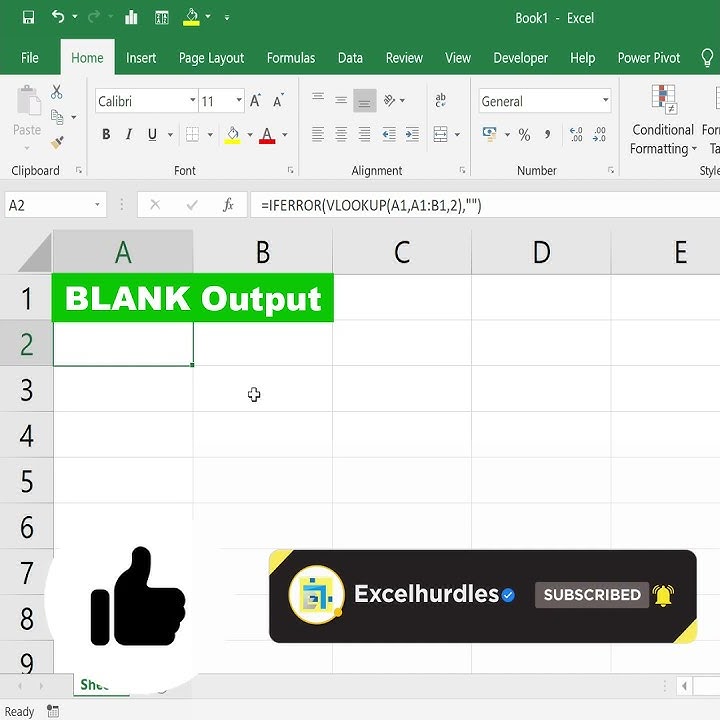Switch to the Page Layout tab

click(211, 58)
